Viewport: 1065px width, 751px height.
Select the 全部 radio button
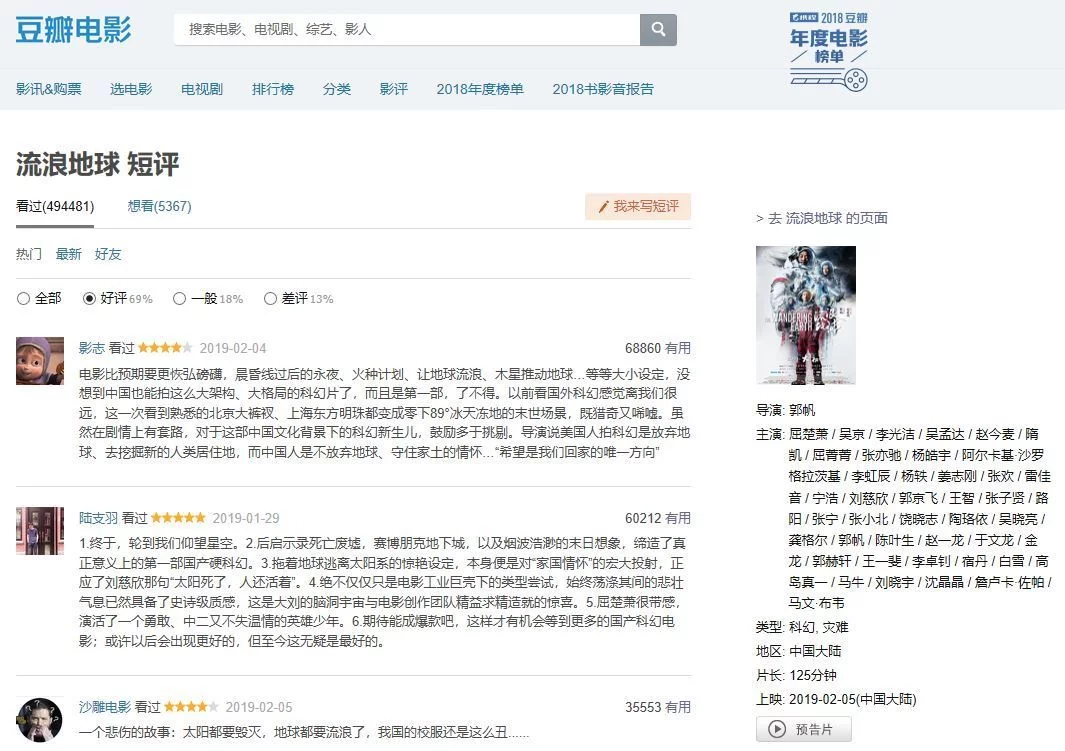pos(23,298)
